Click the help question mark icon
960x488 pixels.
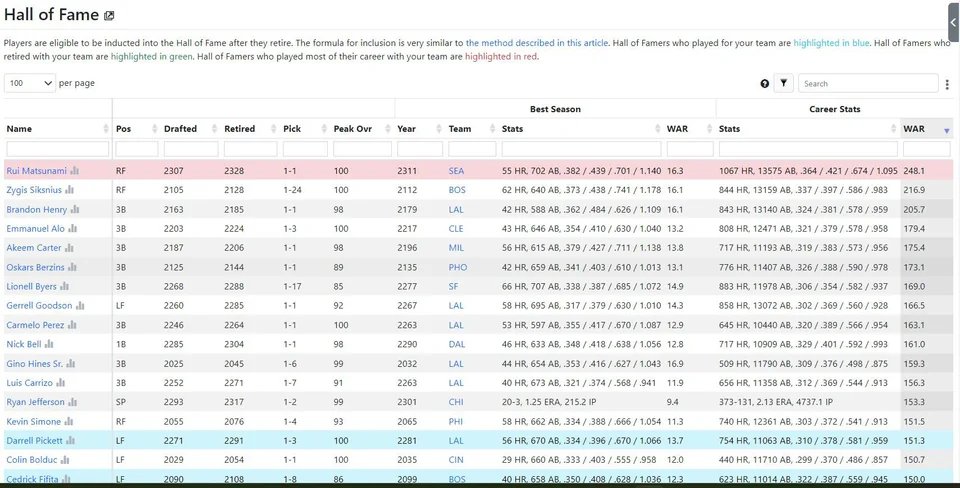(x=765, y=83)
